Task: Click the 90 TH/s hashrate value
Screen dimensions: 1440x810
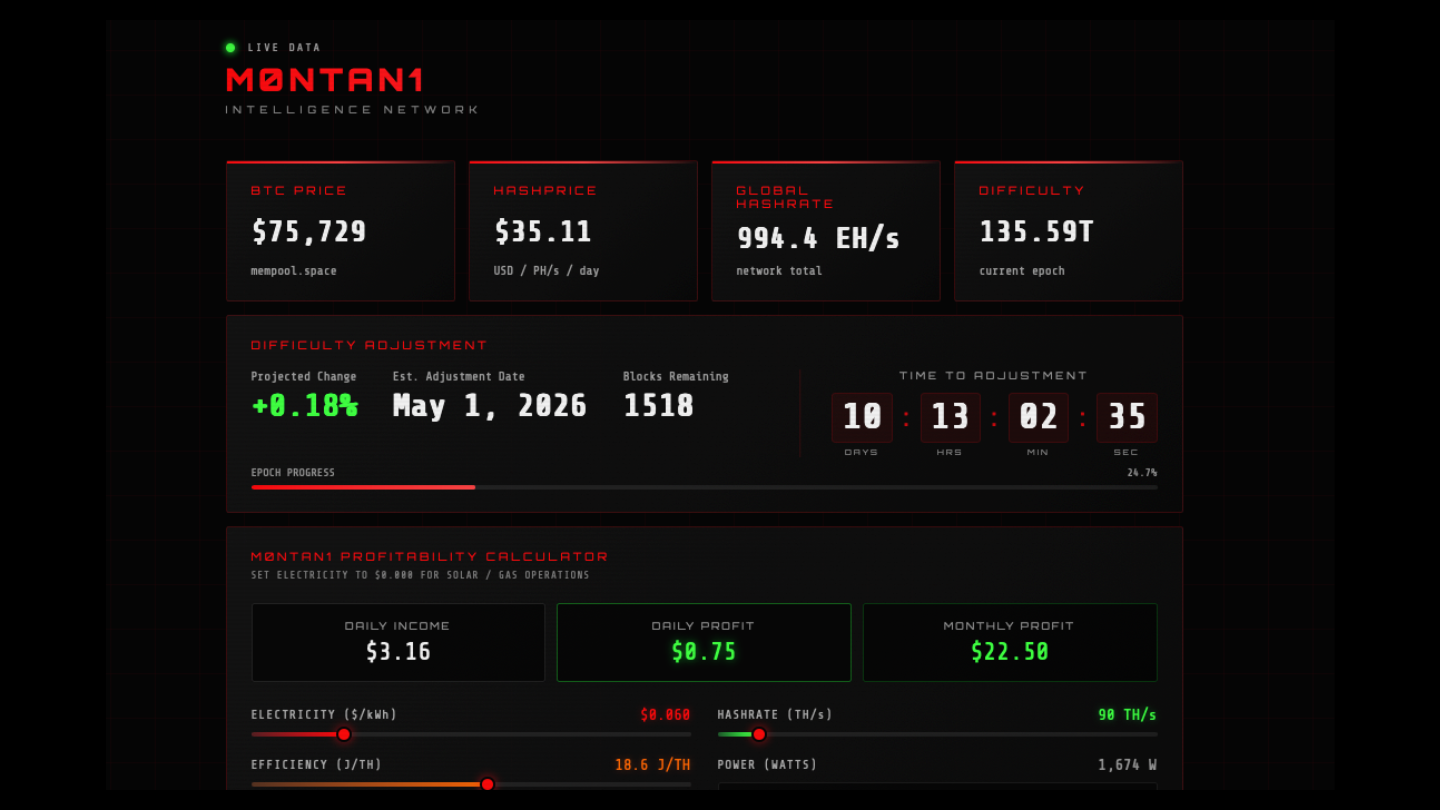Action: 1127,715
